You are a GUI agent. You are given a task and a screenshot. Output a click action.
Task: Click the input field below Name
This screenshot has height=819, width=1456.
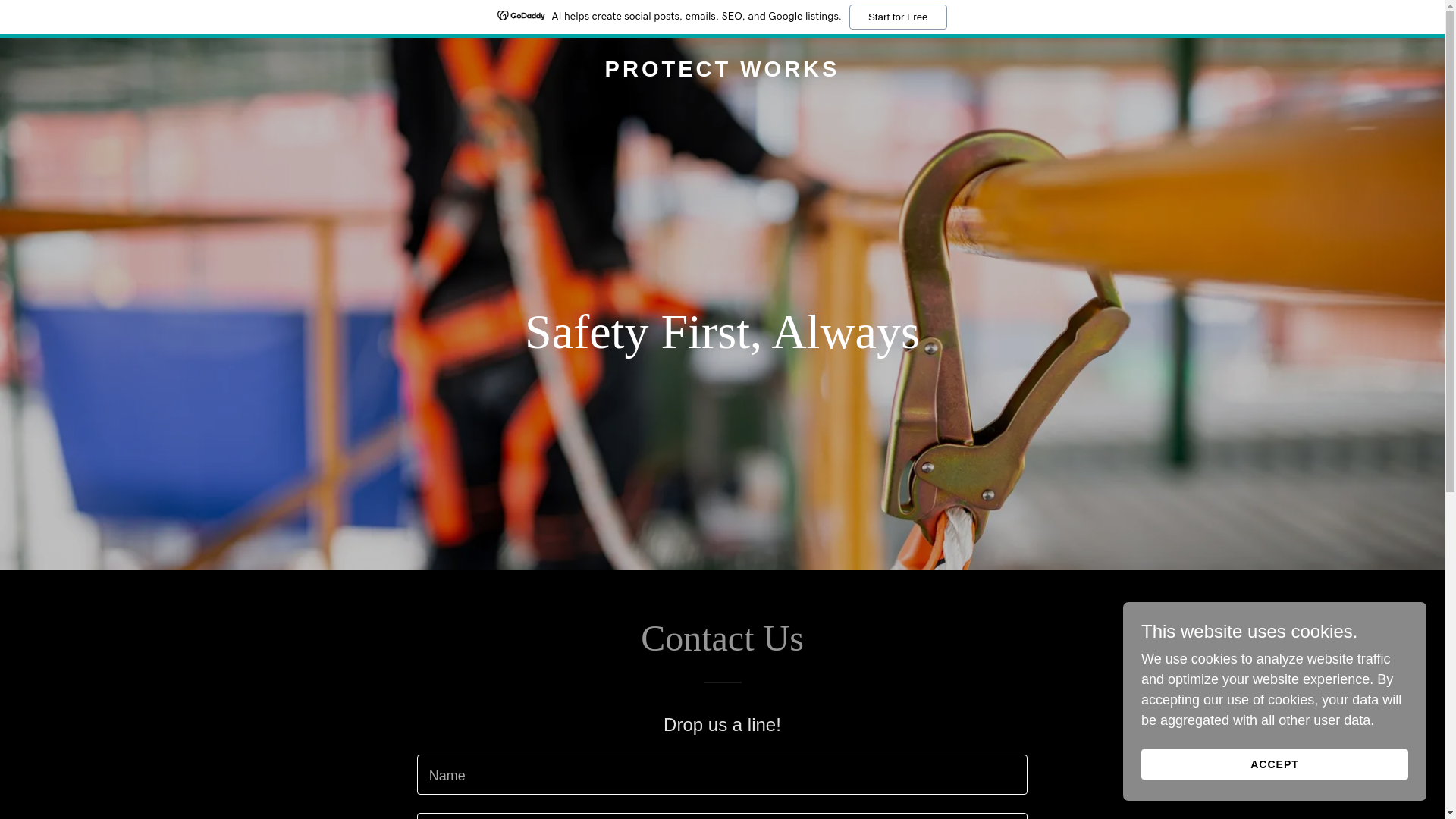722,817
